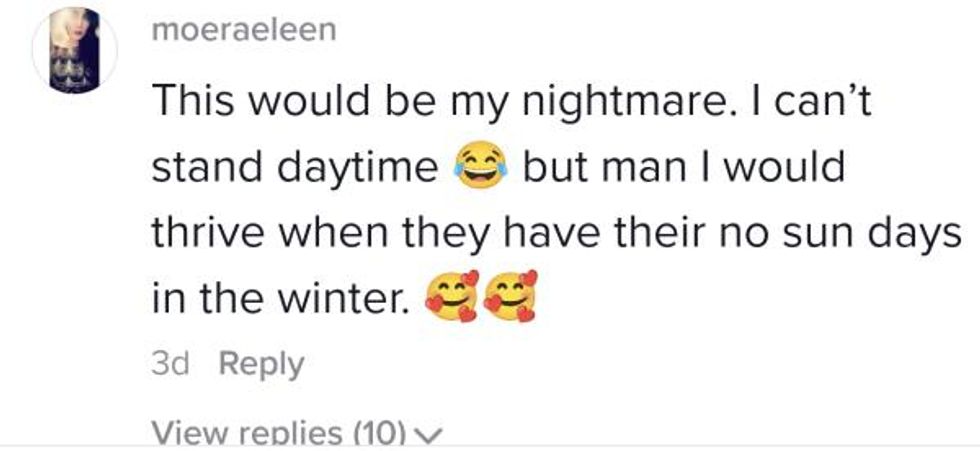Viewport: 980px width, 451px height.
Task: Open the moeraeleen username link
Action: [x=244, y=30]
